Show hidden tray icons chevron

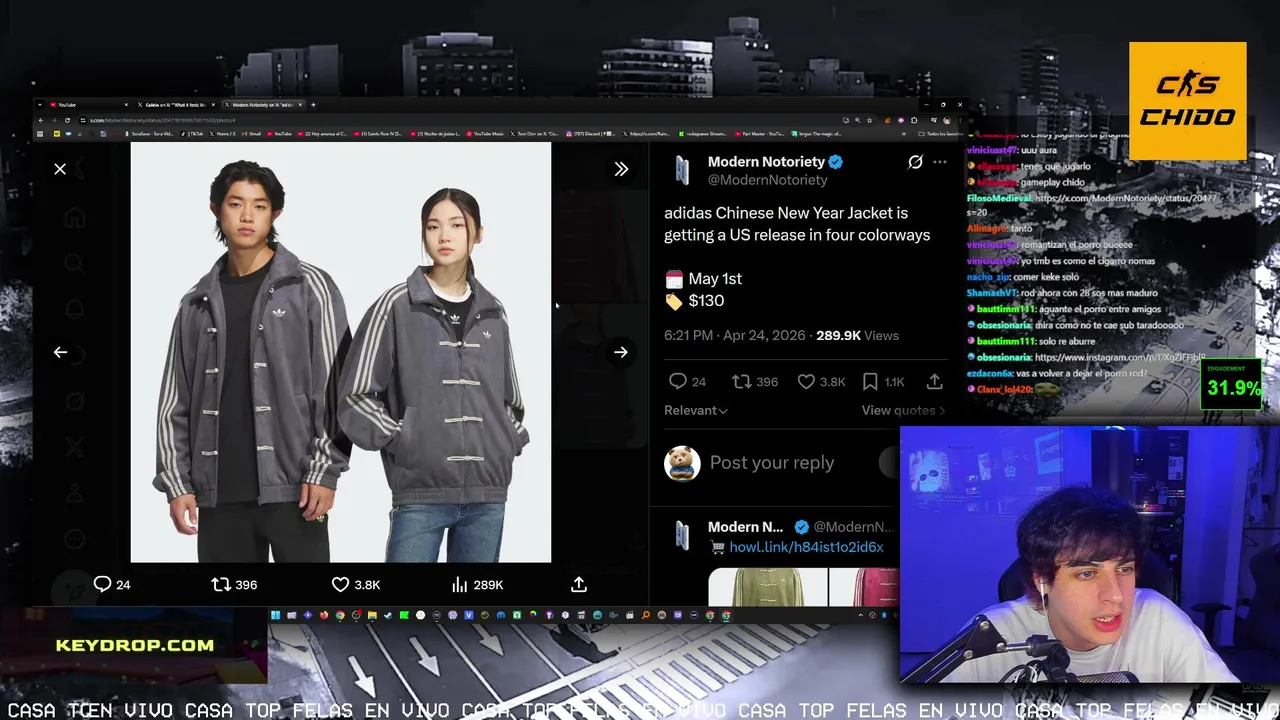(861, 615)
